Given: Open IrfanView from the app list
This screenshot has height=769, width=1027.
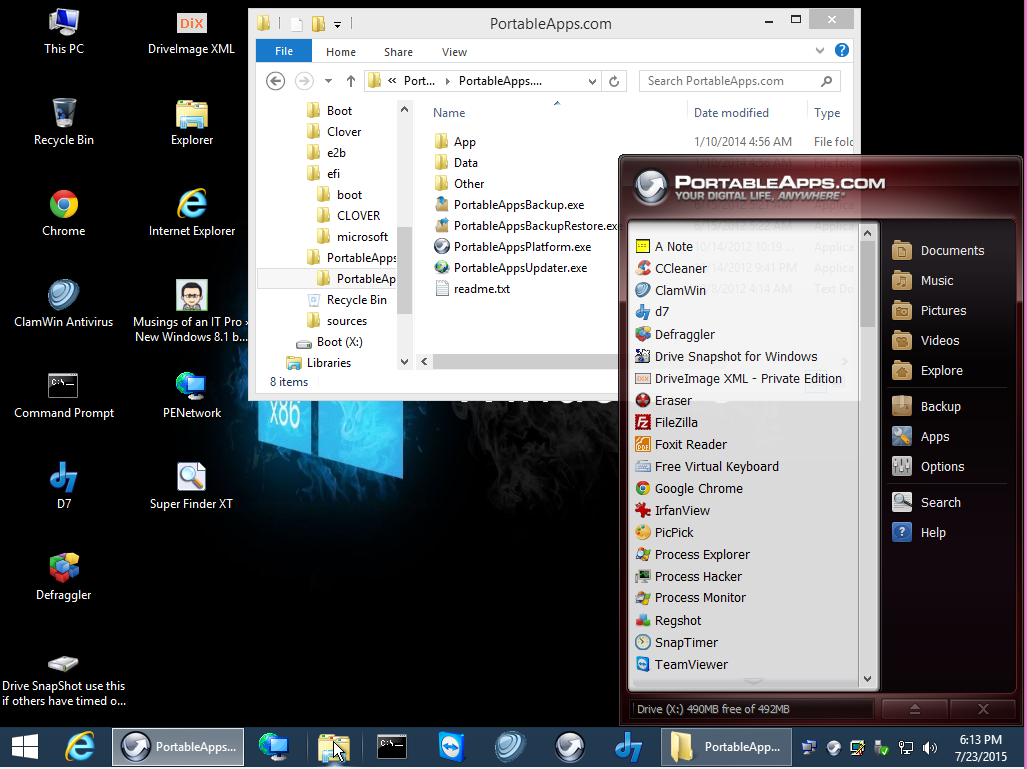Looking at the screenshot, I should [x=673, y=510].
